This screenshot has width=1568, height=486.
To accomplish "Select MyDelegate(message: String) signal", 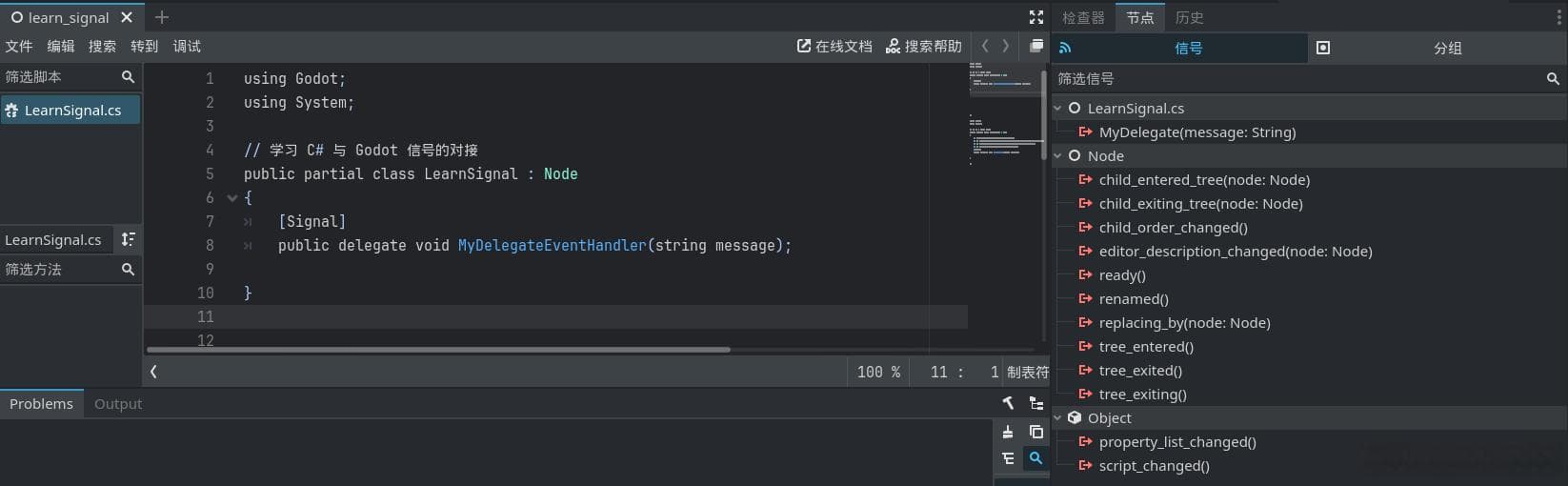I will point(1196,132).
